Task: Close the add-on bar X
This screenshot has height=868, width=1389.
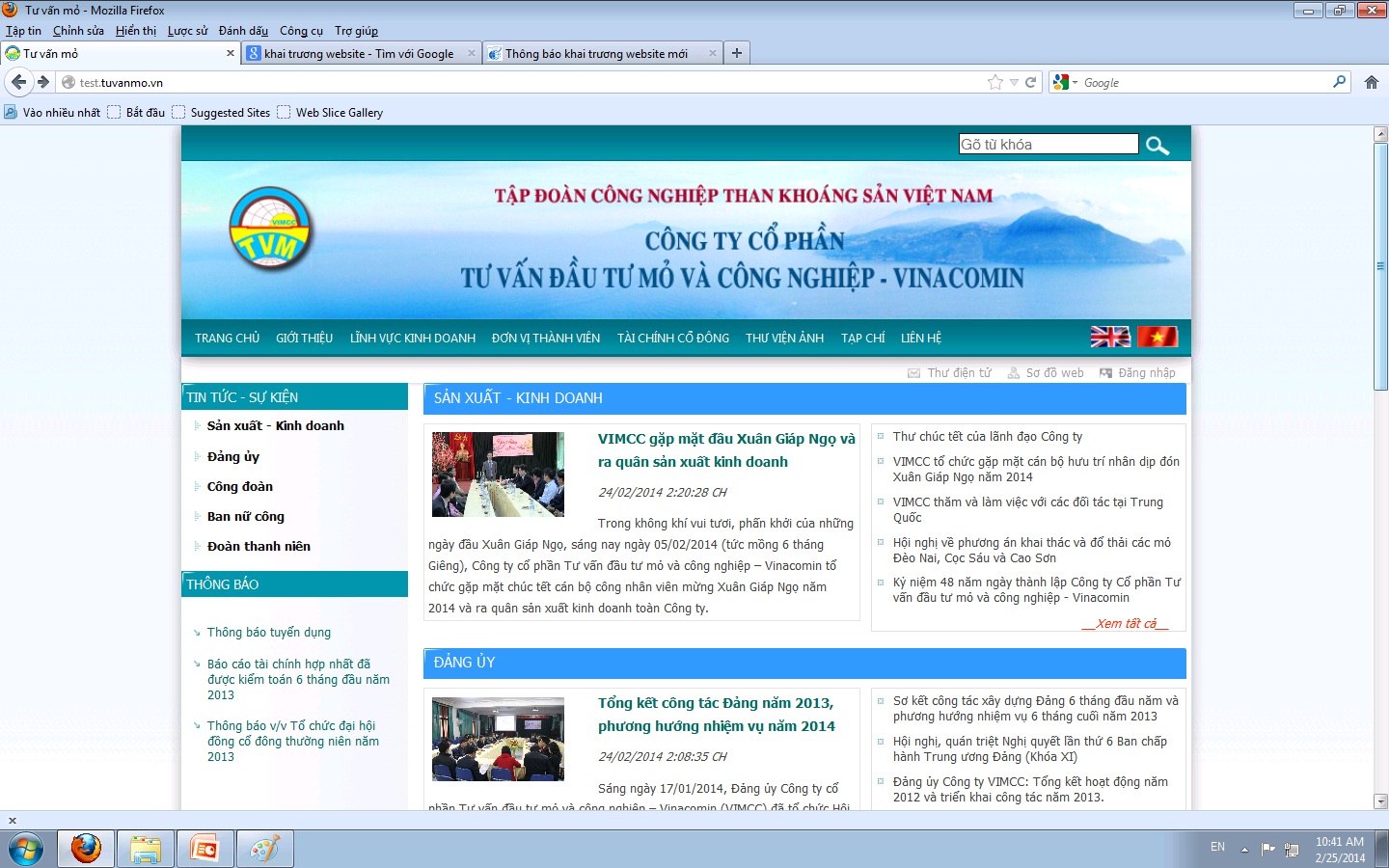Action: pos(13,821)
